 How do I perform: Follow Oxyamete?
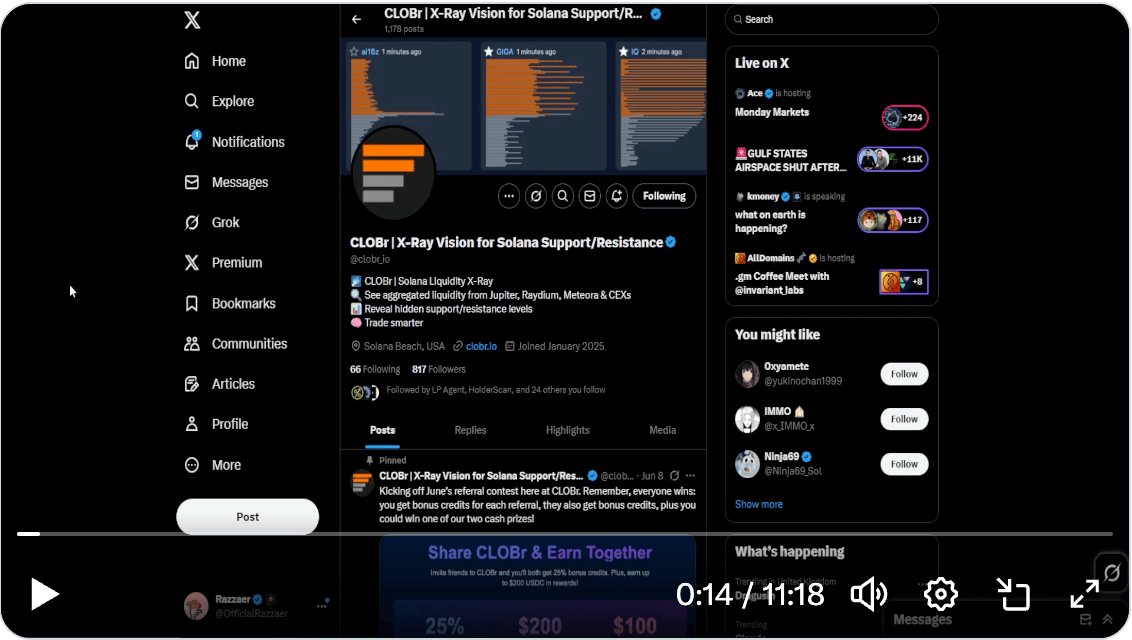click(904, 374)
